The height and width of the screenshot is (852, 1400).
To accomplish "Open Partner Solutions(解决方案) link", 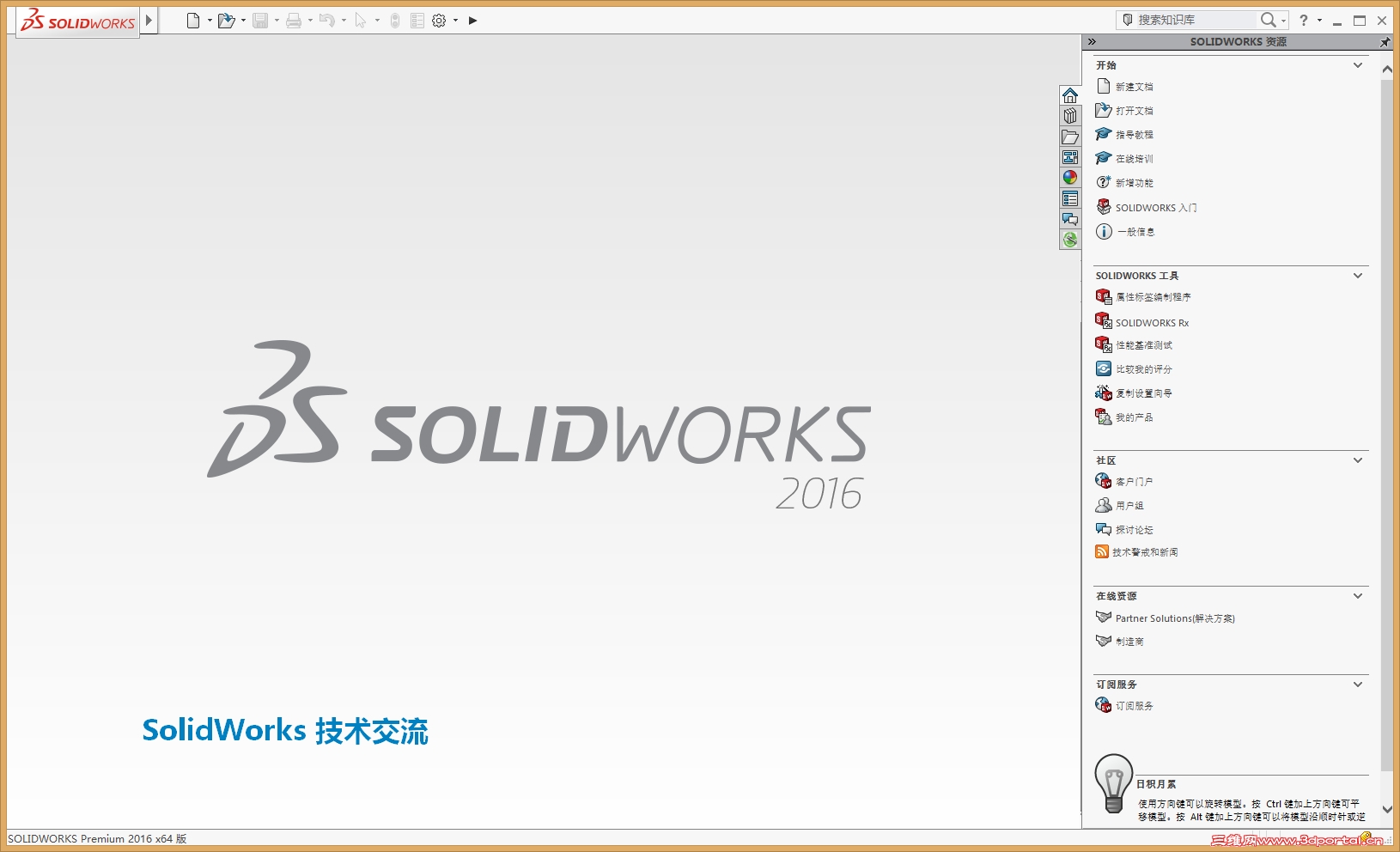I will tap(1173, 618).
